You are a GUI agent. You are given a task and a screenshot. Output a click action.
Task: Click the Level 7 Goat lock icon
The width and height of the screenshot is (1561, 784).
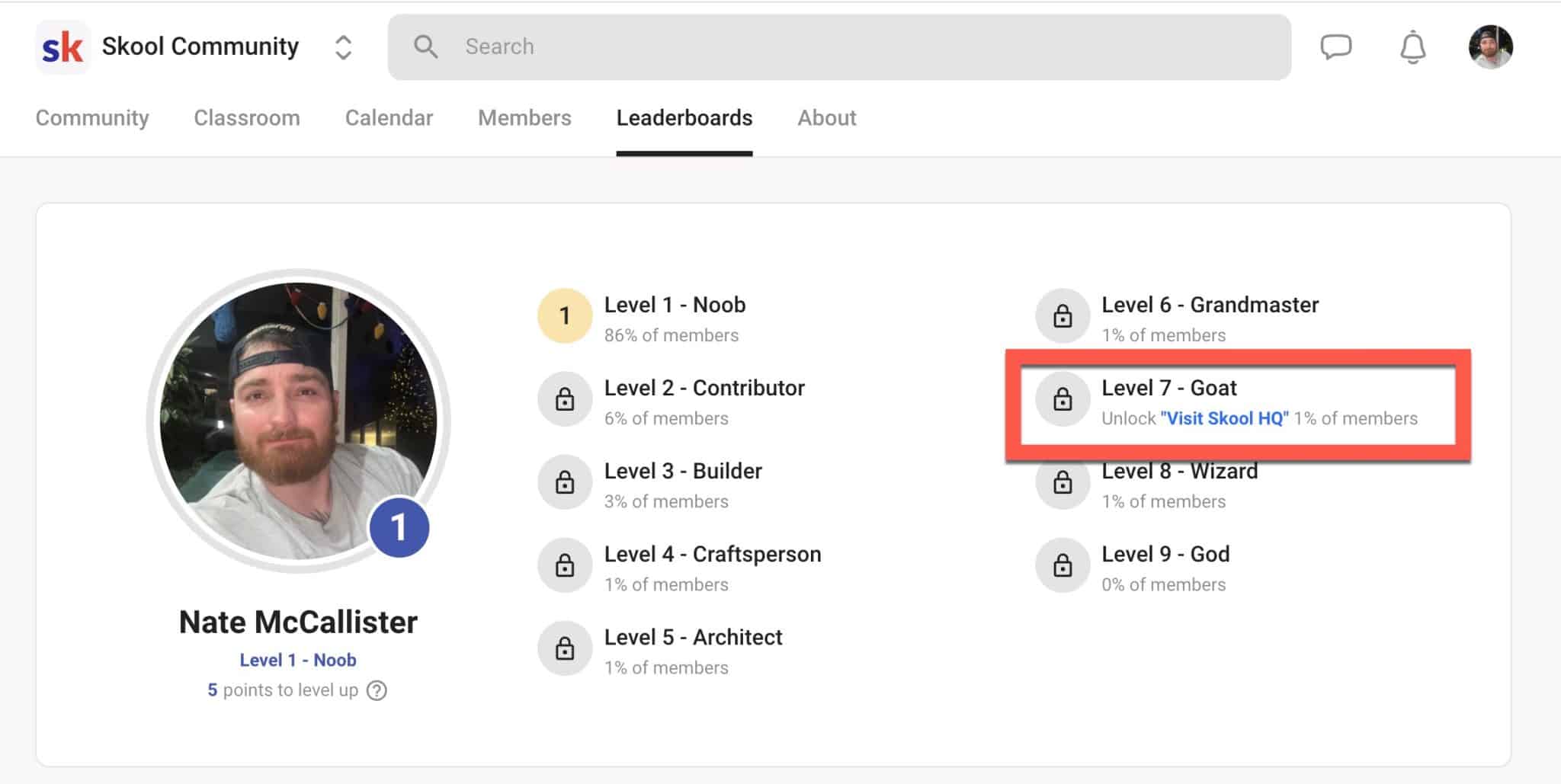[1063, 399]
